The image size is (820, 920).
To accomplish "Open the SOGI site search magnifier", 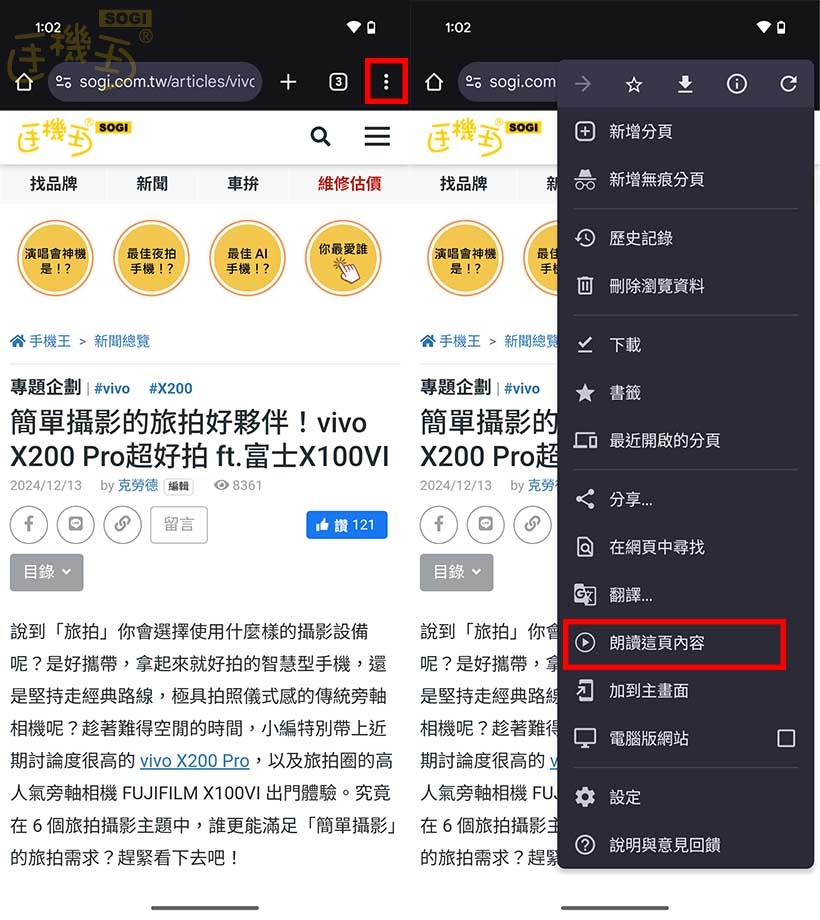I will [320, 136].
